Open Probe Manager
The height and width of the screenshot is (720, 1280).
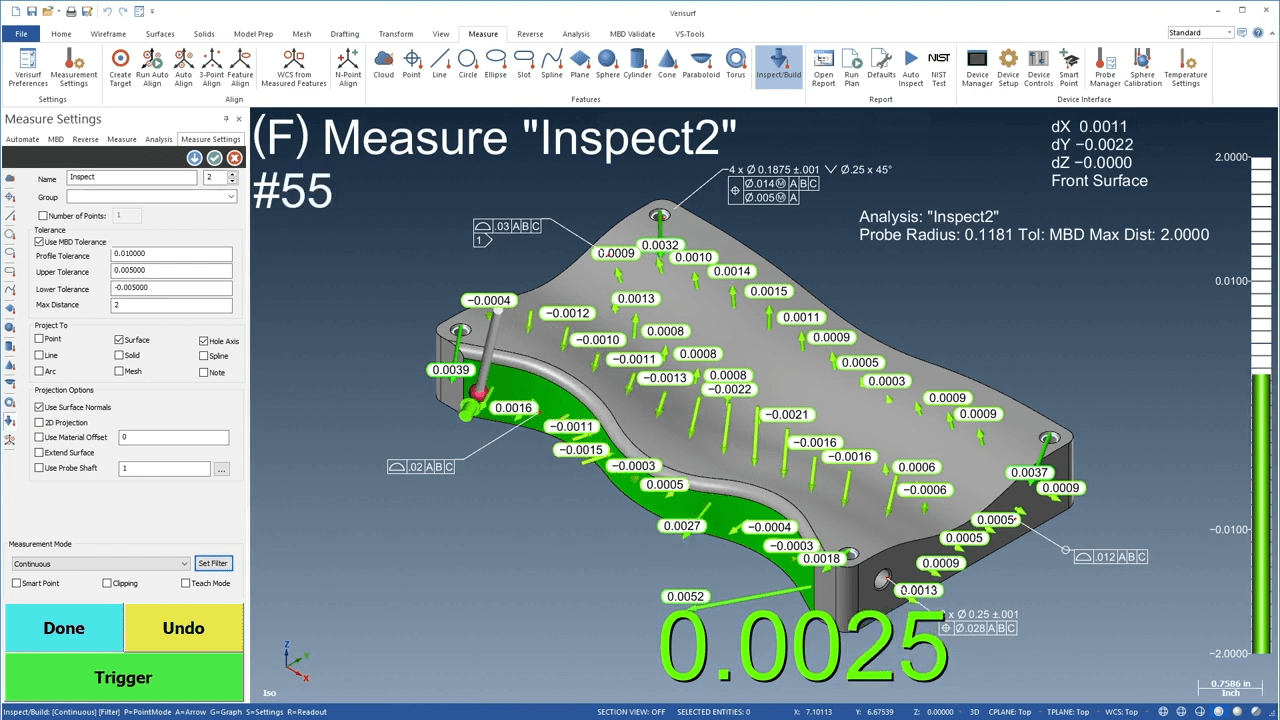tap(1105, 68)
